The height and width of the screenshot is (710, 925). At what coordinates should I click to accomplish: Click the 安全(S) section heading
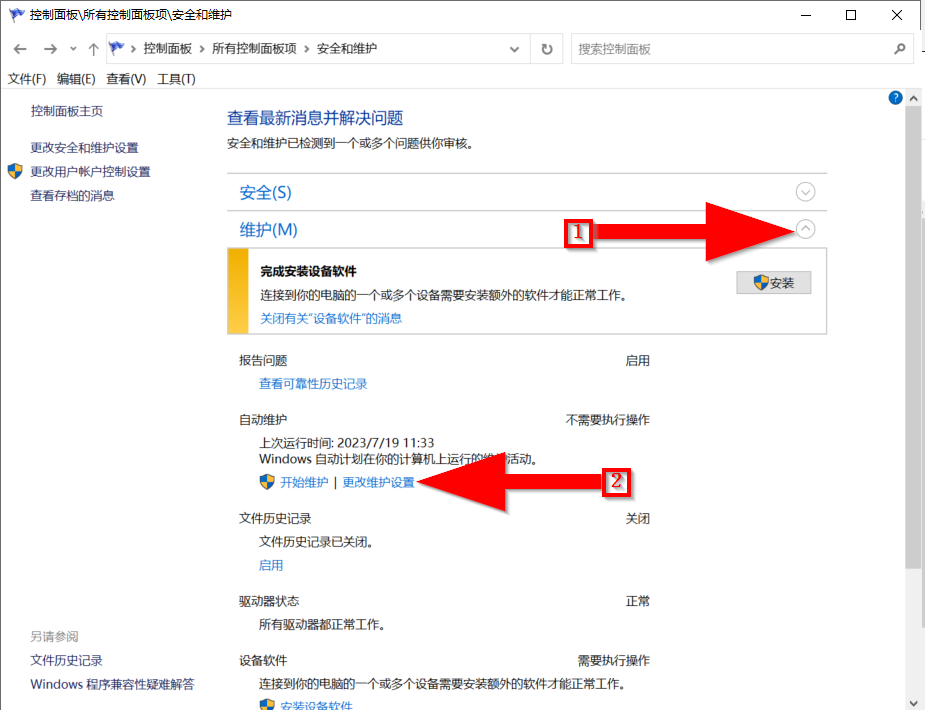click(x=265, y=193)
